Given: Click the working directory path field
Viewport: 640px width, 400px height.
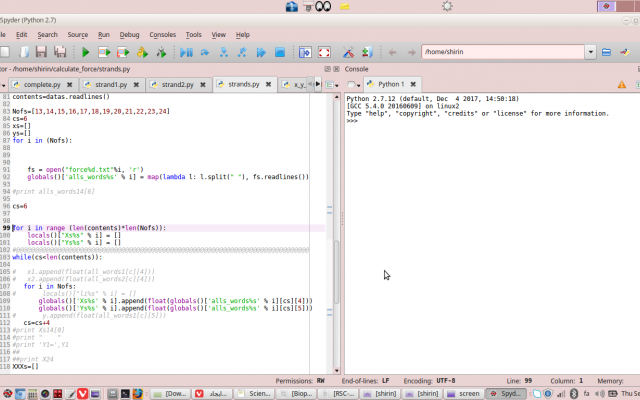Looking at the screenshot, I should 503,52.
